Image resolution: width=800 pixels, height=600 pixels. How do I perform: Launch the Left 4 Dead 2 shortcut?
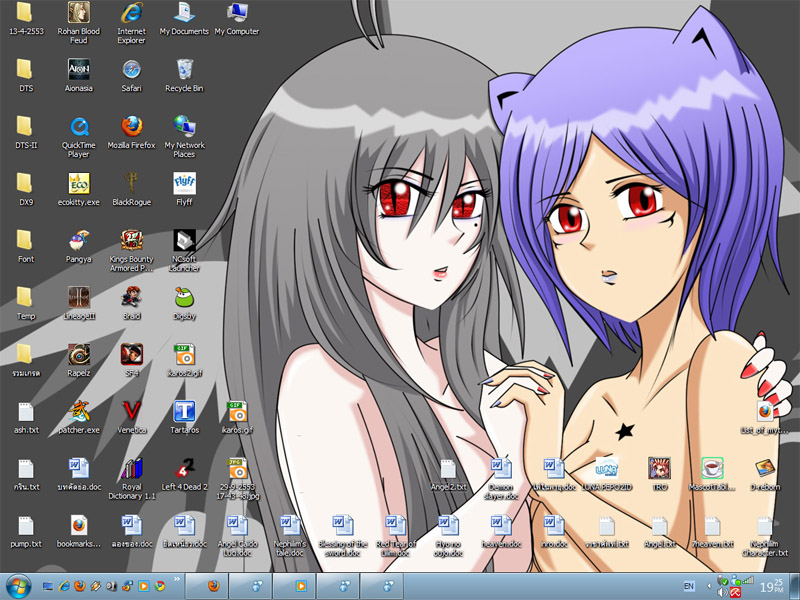pos(184,474)
